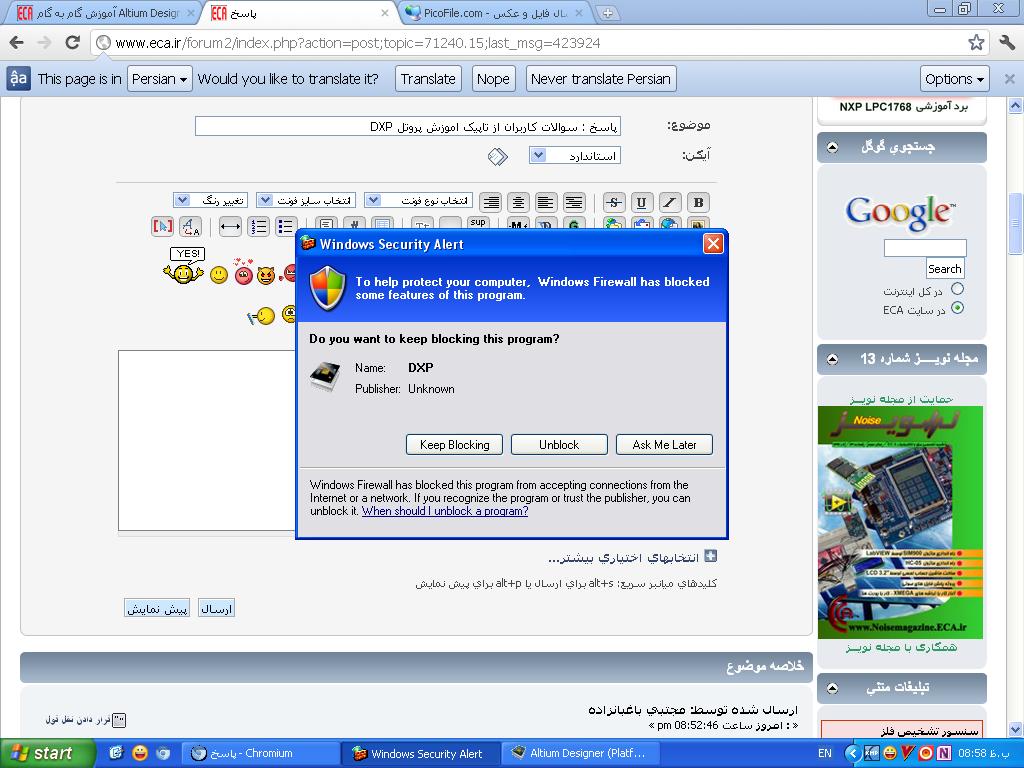Open the Windows Start menu

(x=46, y=753)
